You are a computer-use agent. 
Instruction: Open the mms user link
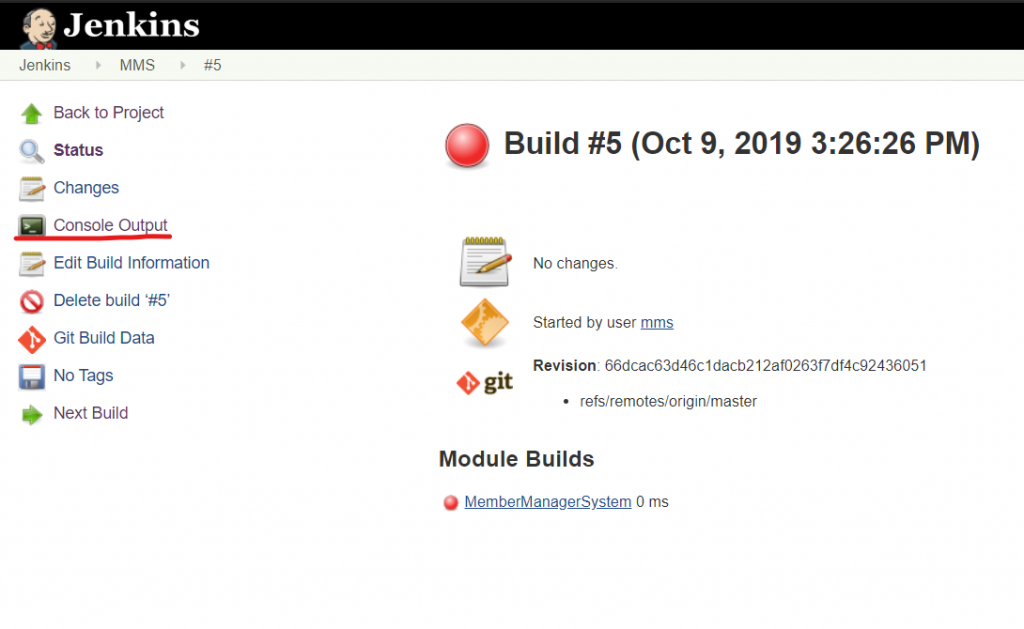point(657,322)
